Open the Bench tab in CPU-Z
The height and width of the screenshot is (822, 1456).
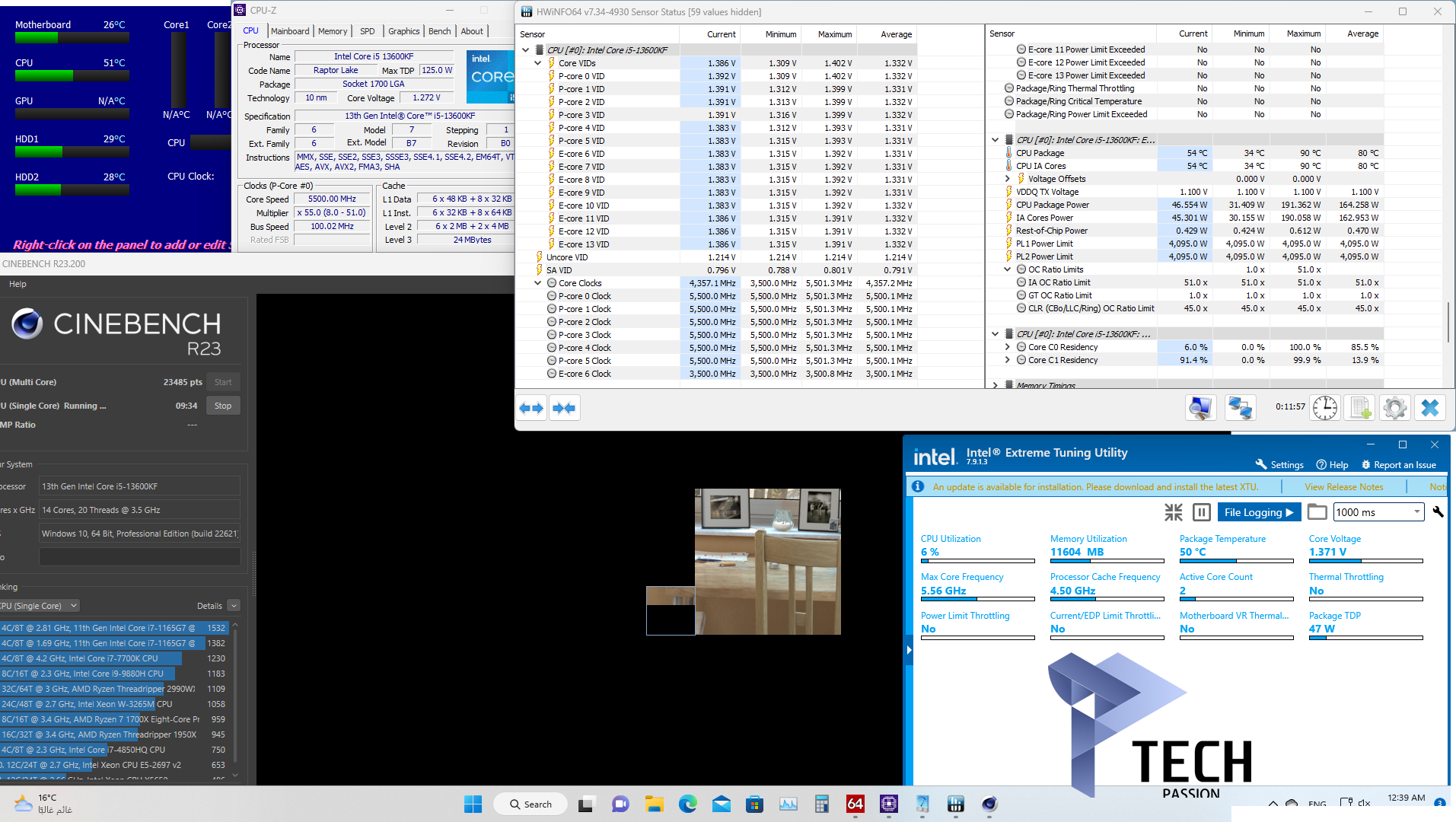pos(439,31)
